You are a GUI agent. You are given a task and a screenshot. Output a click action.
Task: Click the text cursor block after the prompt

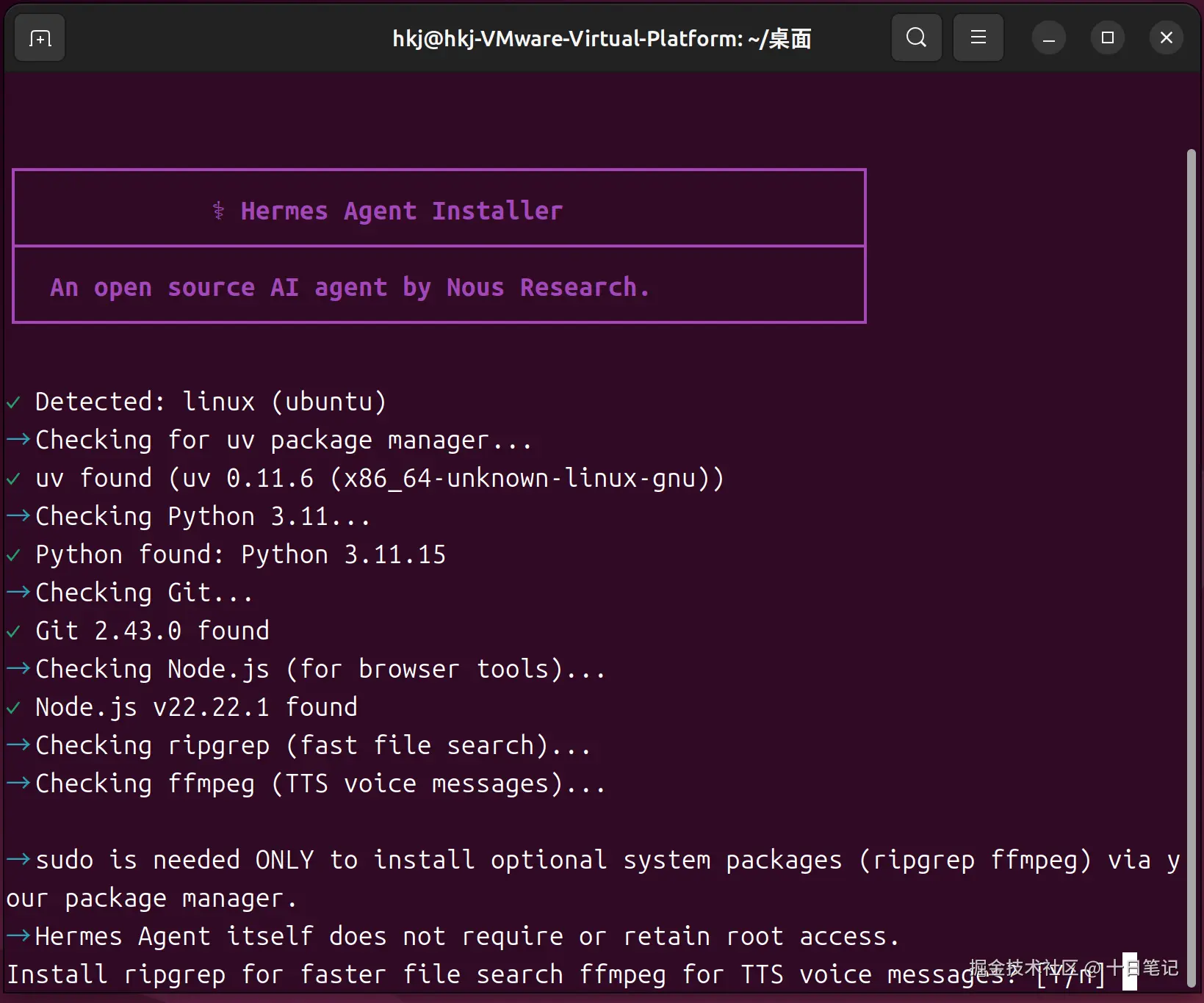(x=1129, y=972)
